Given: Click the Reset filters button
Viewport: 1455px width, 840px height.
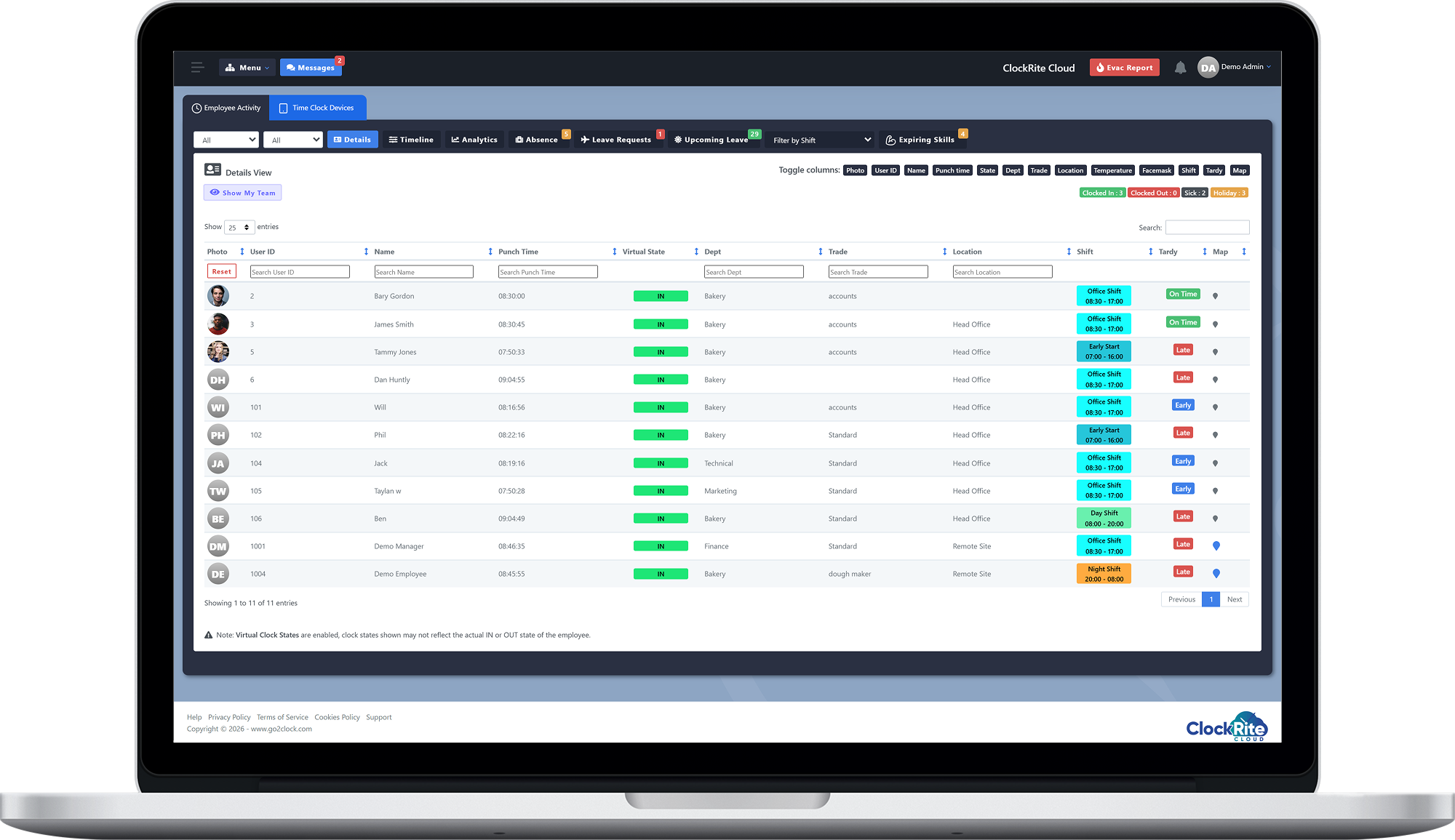Looking at the screenshot, I should pyautogui.click(x=221, y=272).
